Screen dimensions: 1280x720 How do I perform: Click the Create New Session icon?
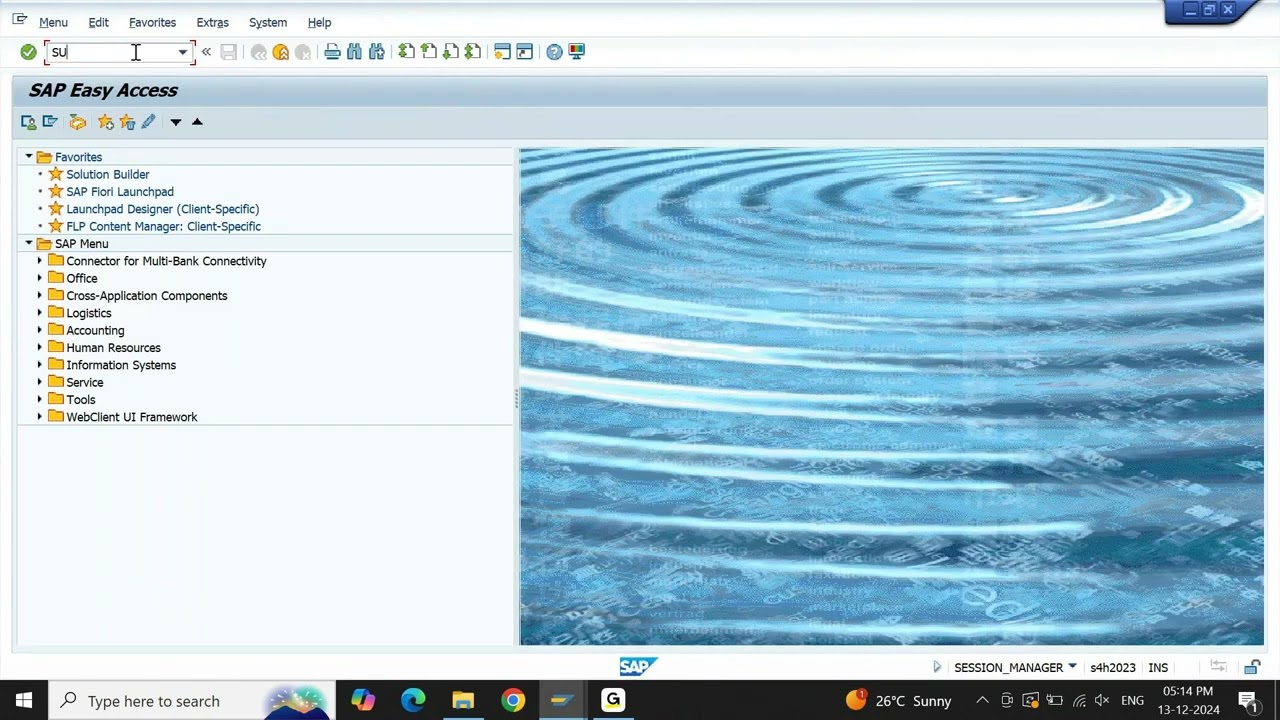502,52
